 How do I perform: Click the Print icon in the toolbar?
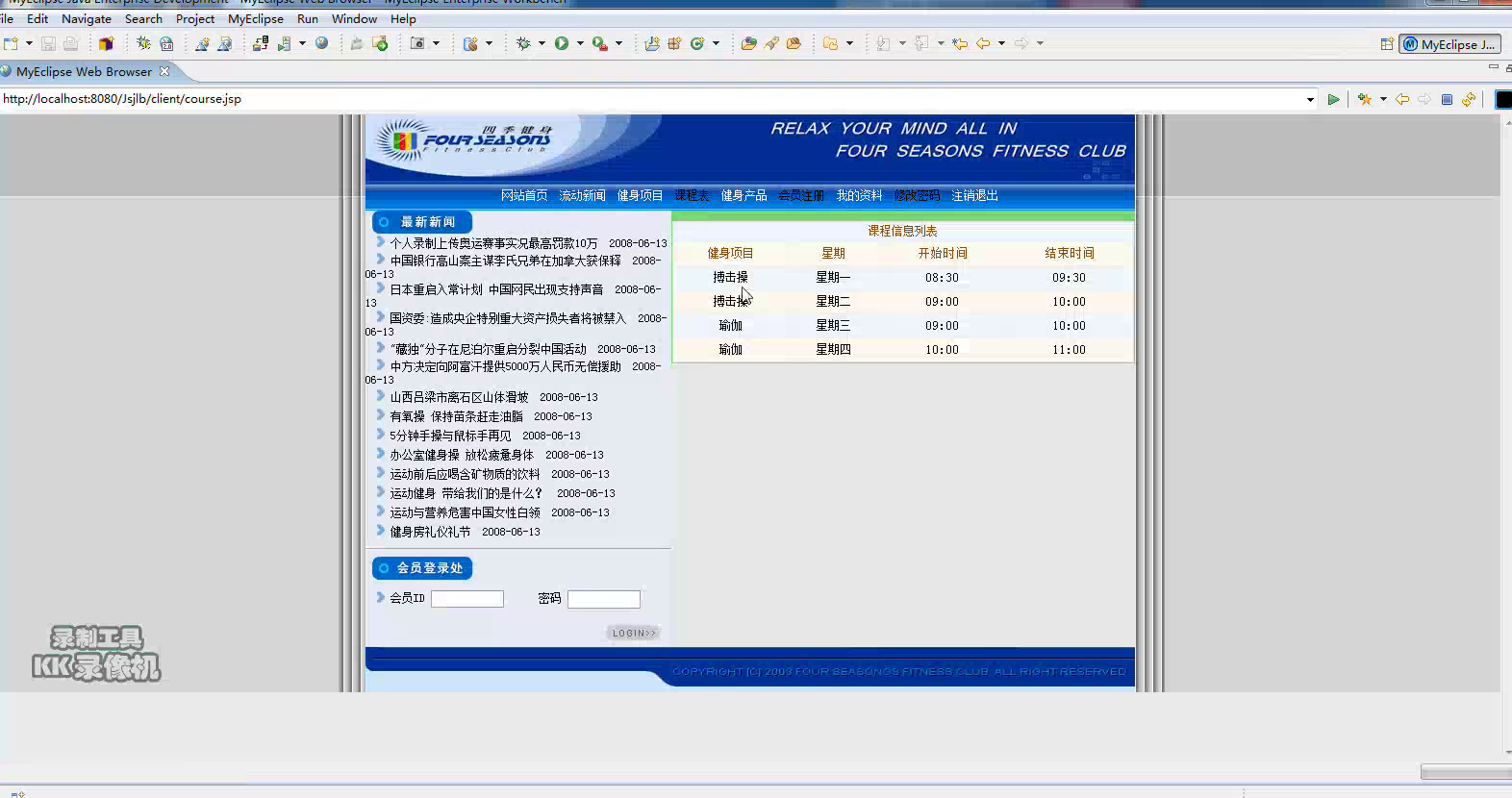tap(70, 43)
